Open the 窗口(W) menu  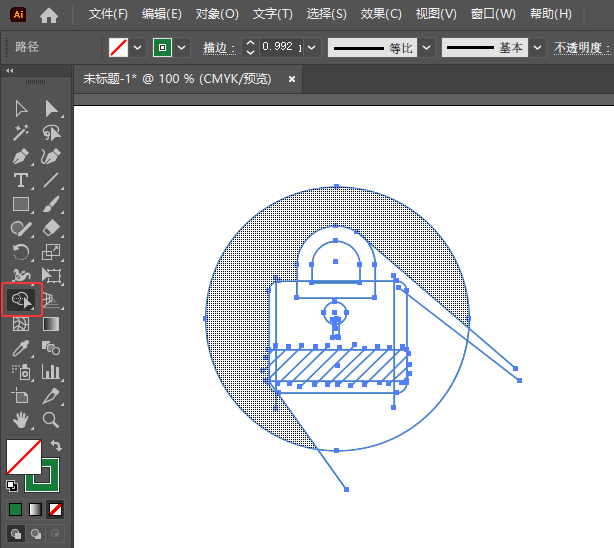493,14
